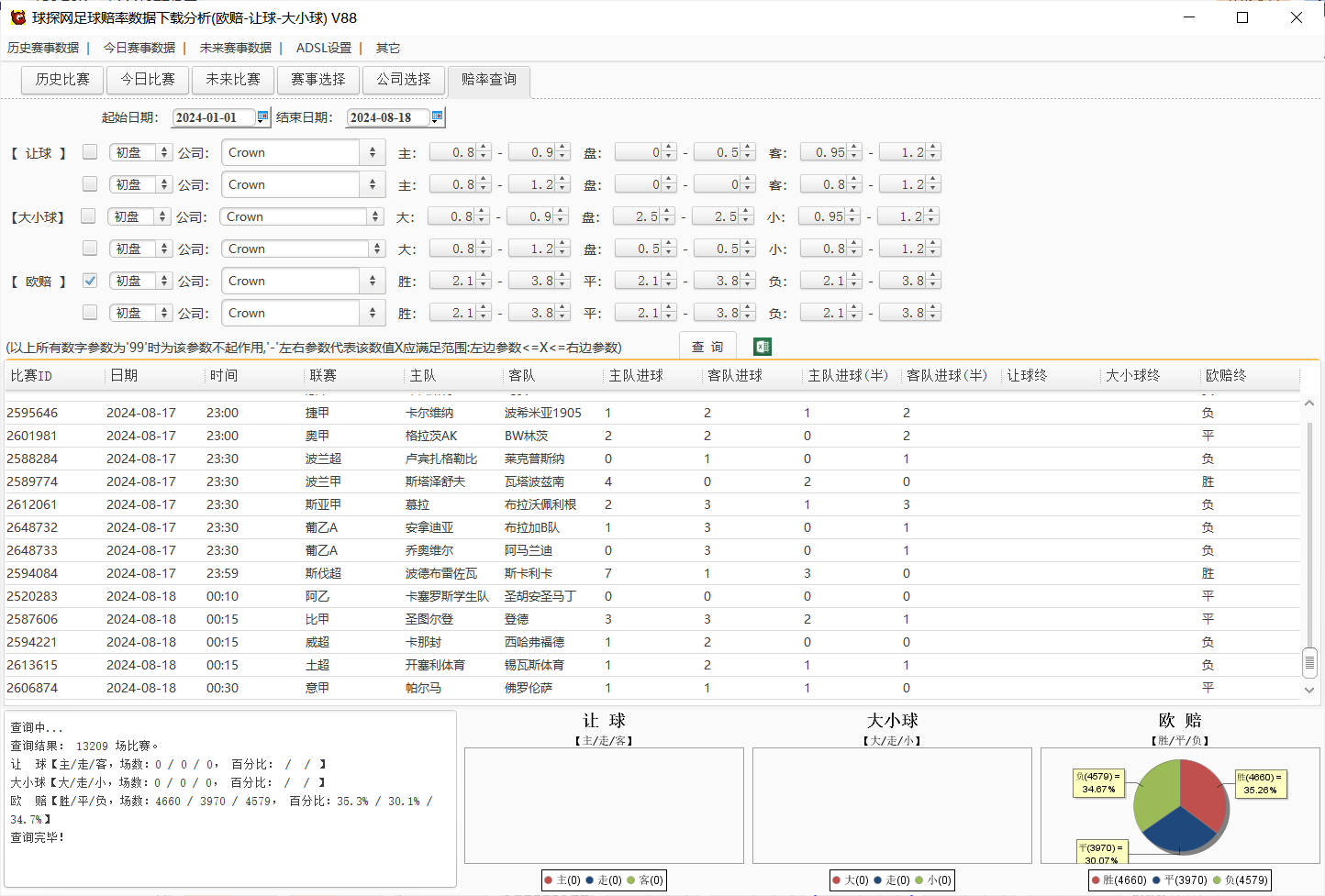
Task: Switch to 公司选择 tab
Action: click(404, 80)
